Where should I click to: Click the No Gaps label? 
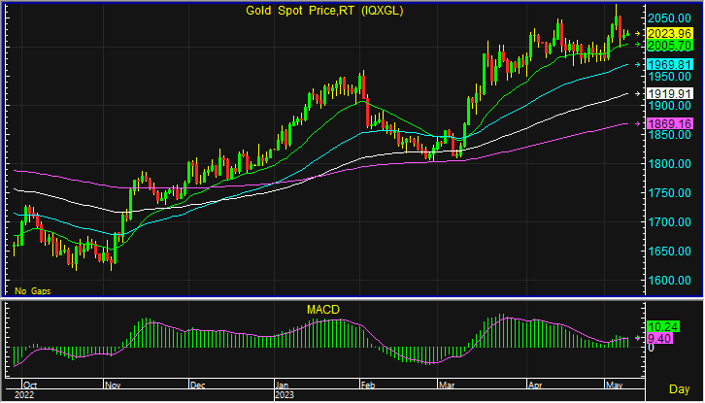pyautogui.click(x=31, y=291)
